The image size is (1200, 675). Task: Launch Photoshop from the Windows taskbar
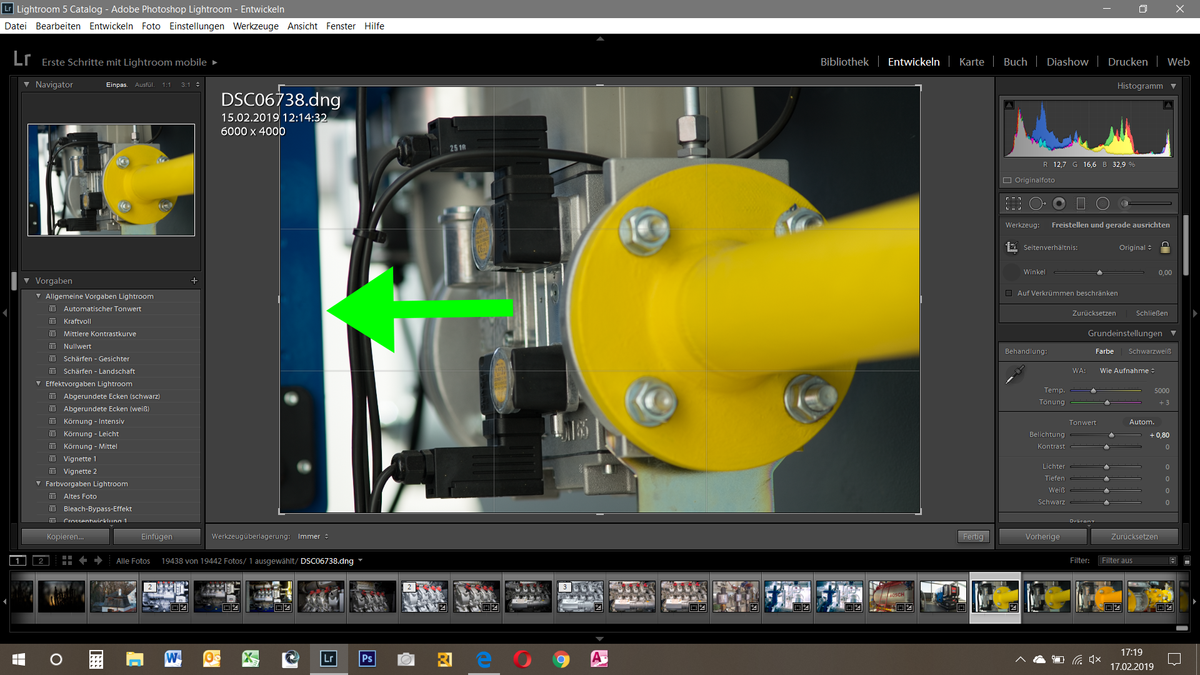pos(367,659)
